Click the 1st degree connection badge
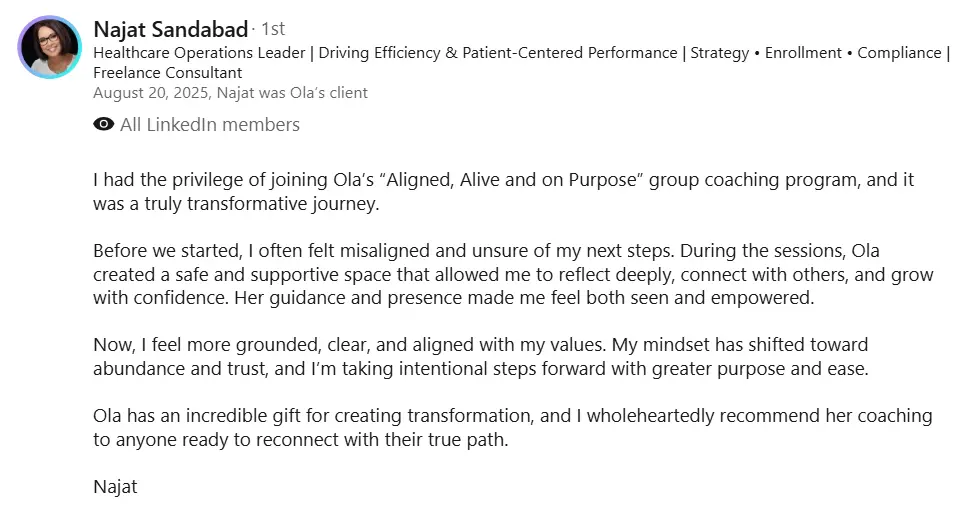The width and height of the screenshot is (978, 518). coord(273,29)
